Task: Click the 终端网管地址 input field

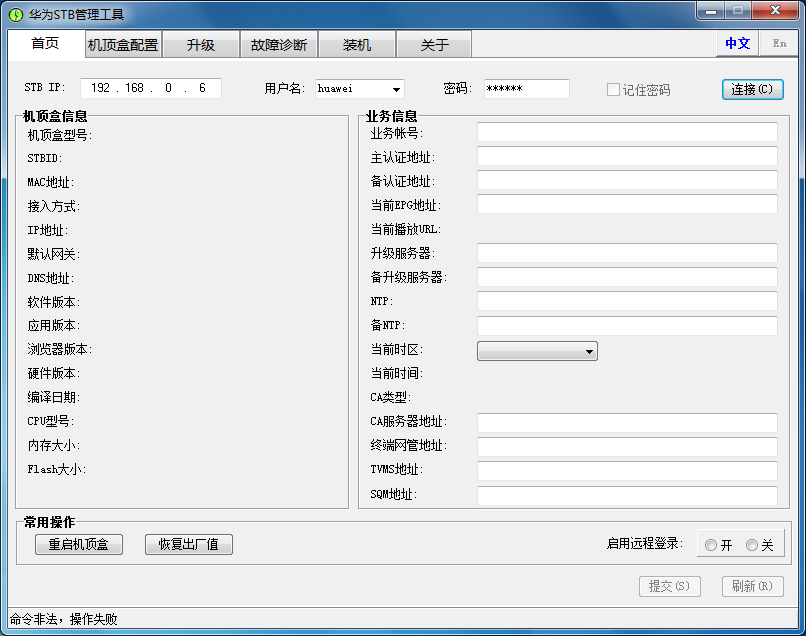Action: click(x=627, y=447)
